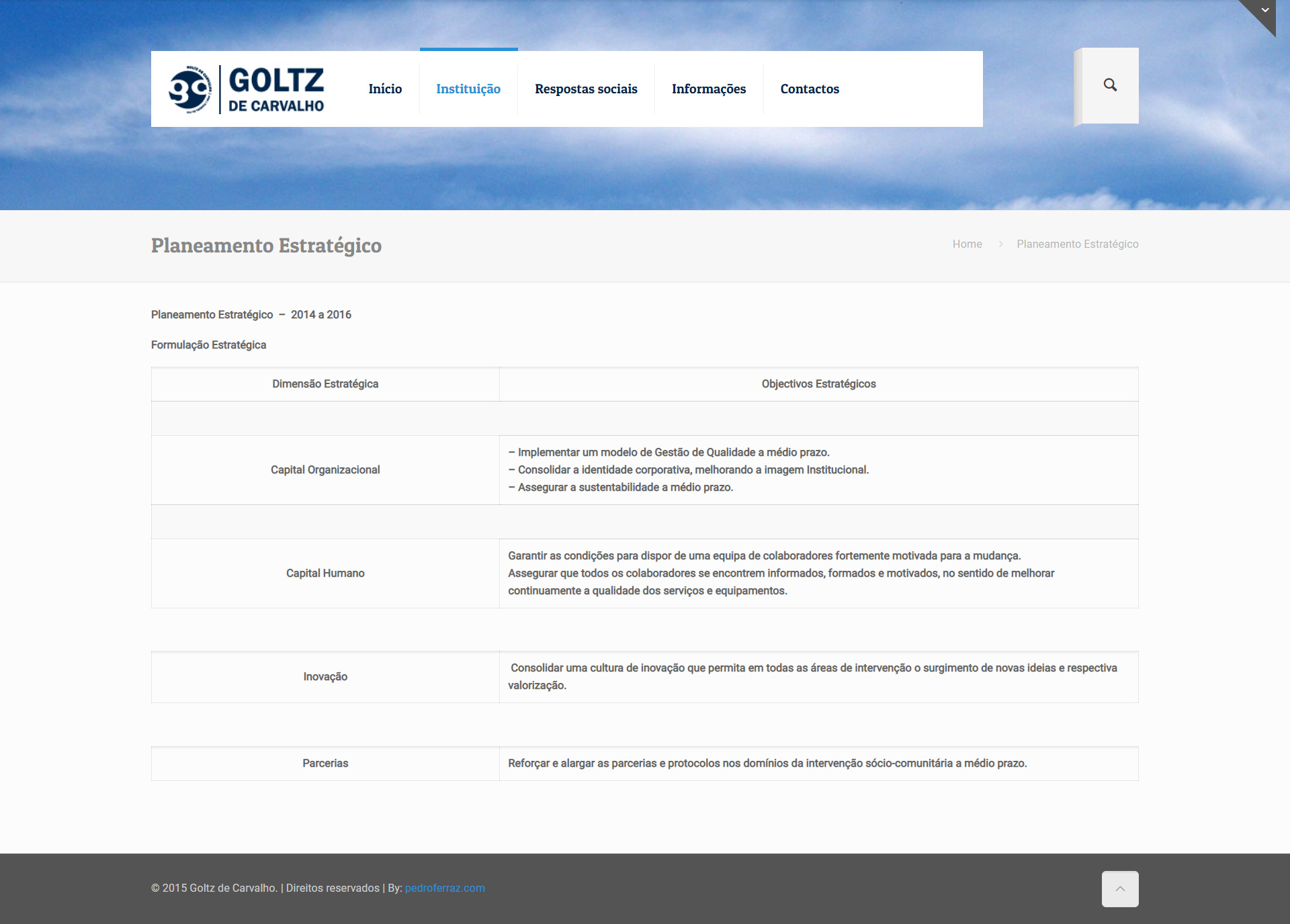Viewport: 1290px width, 924px height.
Task: Click the Inovação table cell
Action: (x=325, y=677)
